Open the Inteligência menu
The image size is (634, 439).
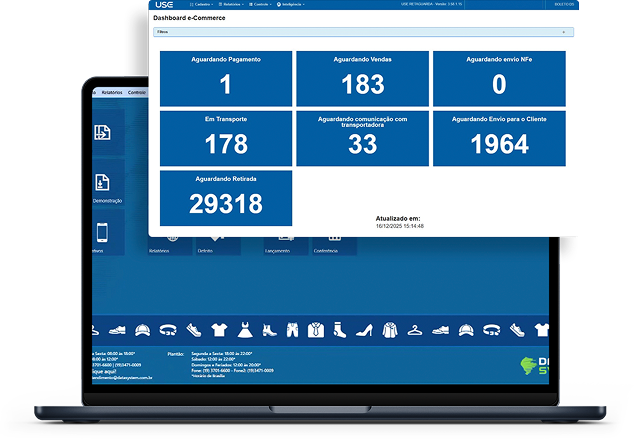(297, 5)
